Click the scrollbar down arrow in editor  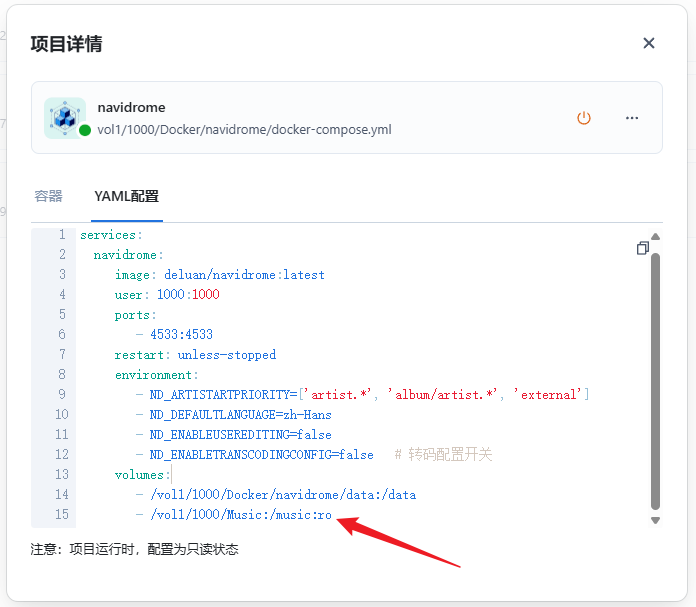(x=656, y=520)
